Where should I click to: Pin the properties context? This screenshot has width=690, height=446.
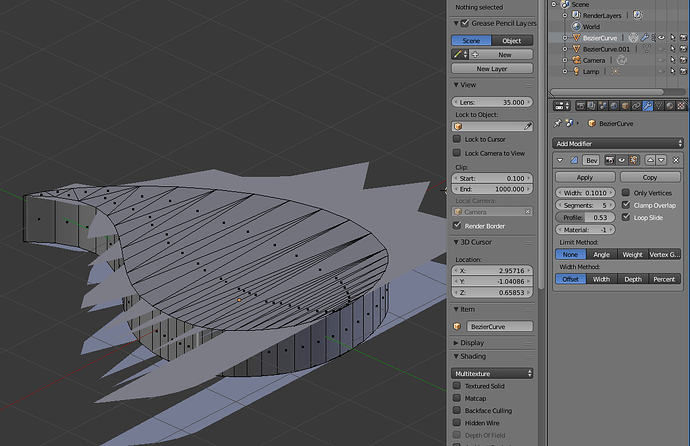(x=558, y=123)
